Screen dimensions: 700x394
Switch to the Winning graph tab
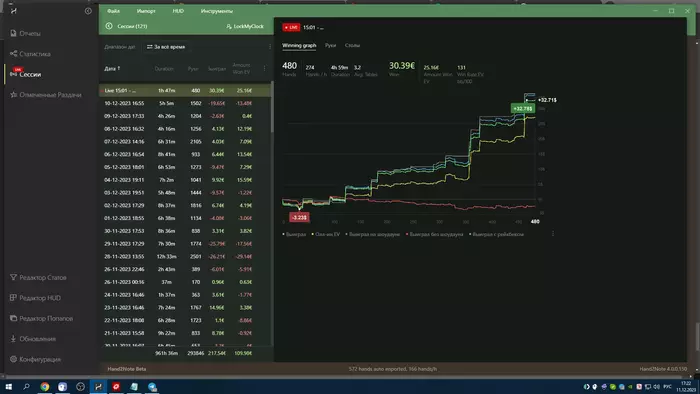point(299,46)
